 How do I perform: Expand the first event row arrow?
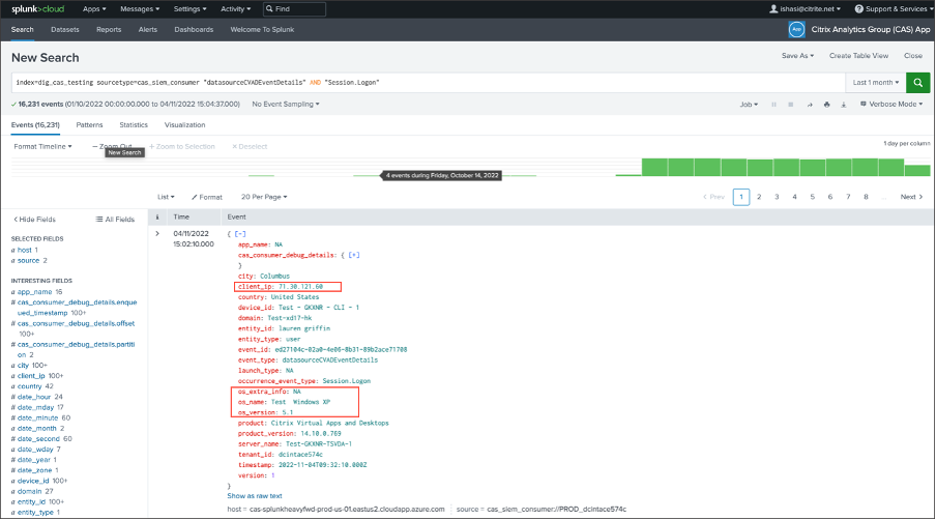coord(157,233)
